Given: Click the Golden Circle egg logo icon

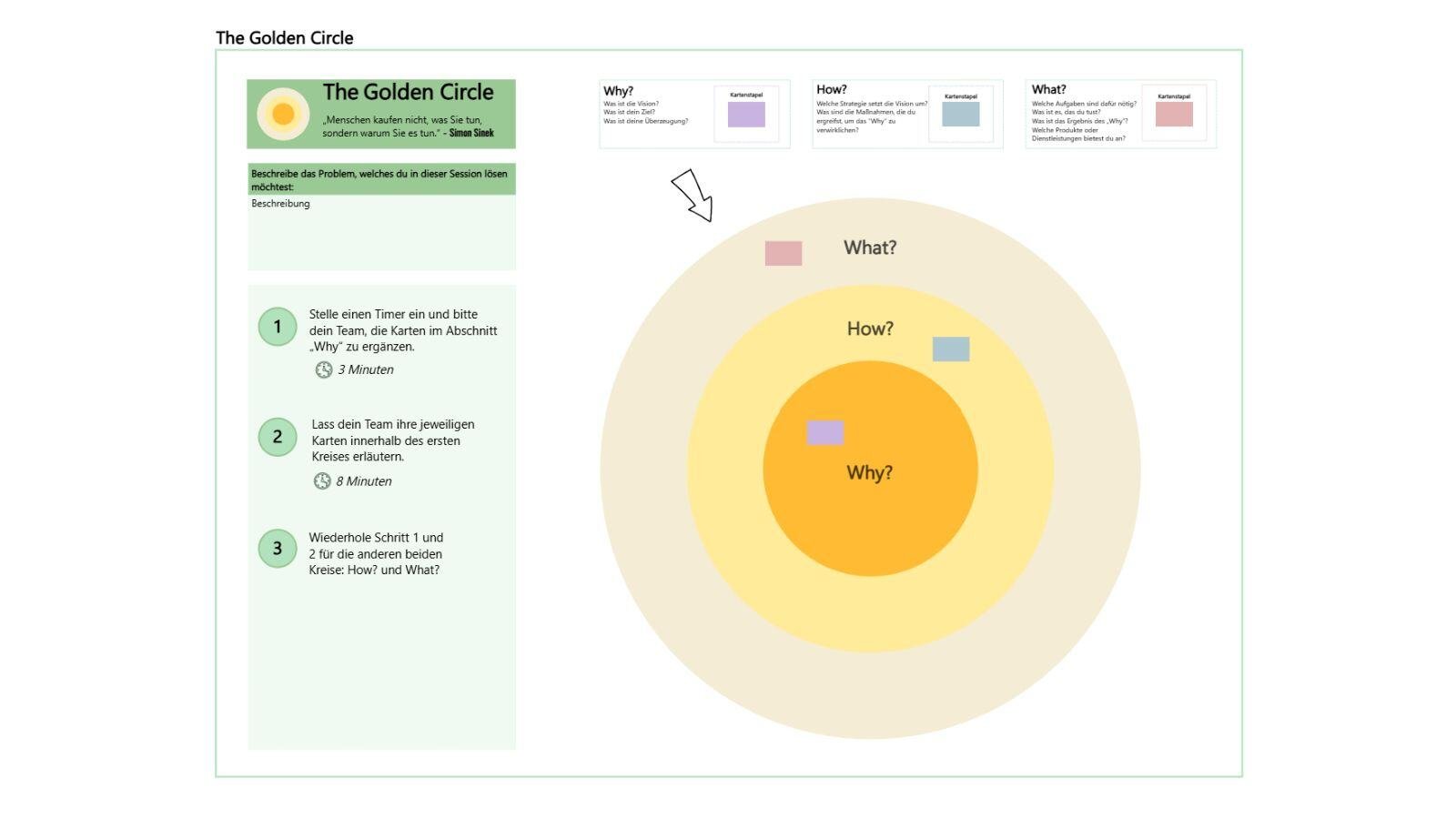Looking at the screenshot, I should coord(281,112).
